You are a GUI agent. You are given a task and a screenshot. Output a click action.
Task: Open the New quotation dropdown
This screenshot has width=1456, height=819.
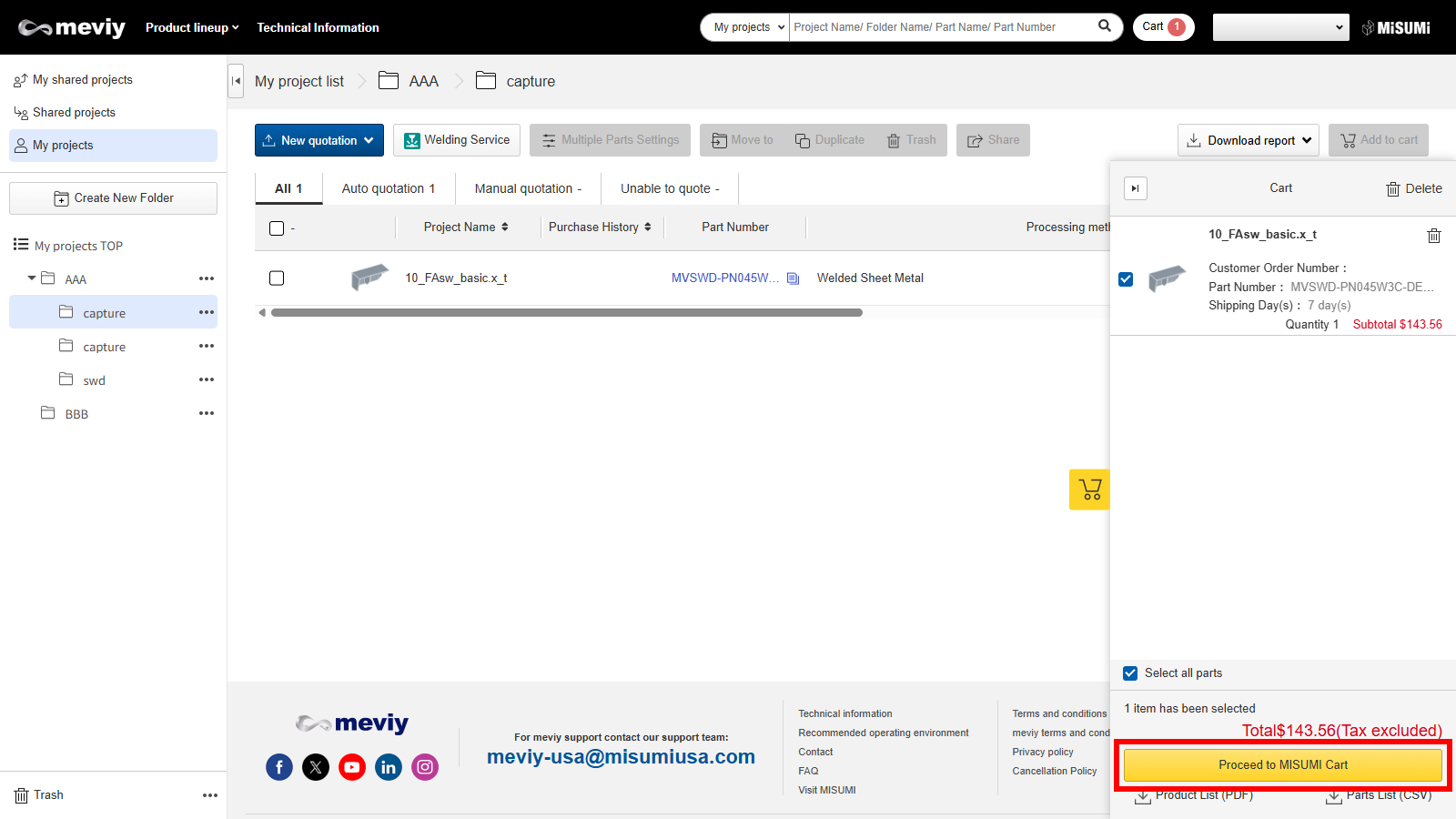318,140
